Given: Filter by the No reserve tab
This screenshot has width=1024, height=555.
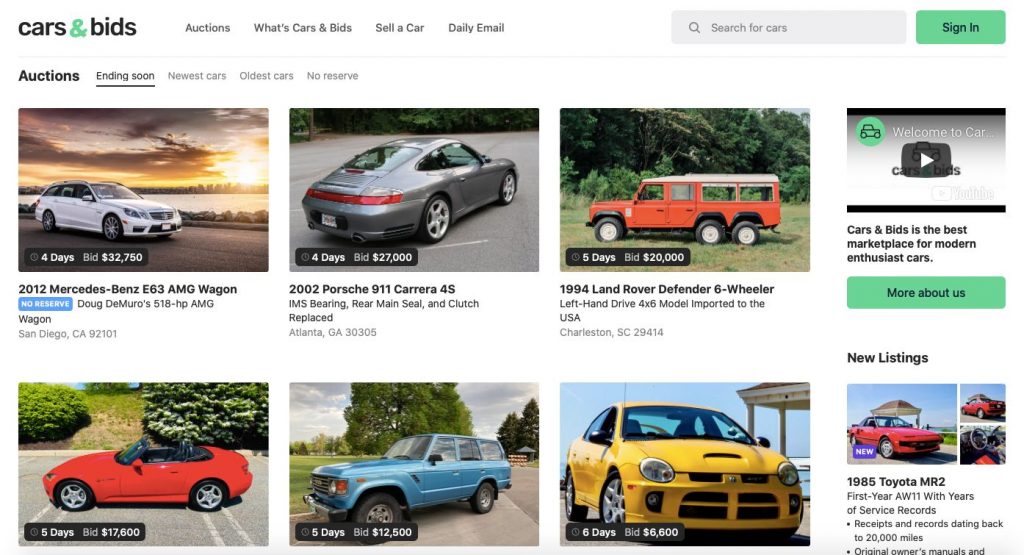Looking at the screenshot, I should [x=332, y=76].
